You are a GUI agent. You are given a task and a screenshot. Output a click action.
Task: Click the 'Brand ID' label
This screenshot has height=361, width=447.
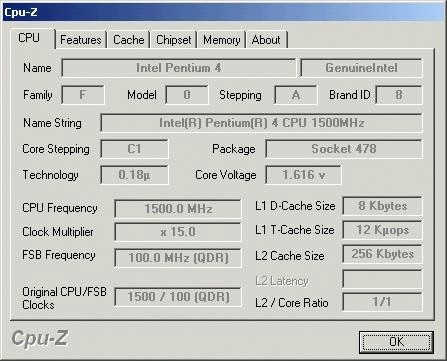click(x=350, y=95)
